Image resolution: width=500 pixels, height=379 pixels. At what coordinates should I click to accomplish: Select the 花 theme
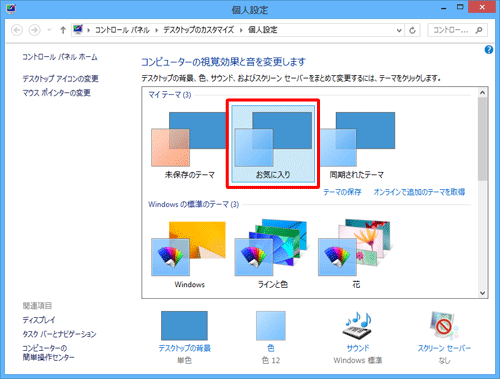tap(356, 254)
